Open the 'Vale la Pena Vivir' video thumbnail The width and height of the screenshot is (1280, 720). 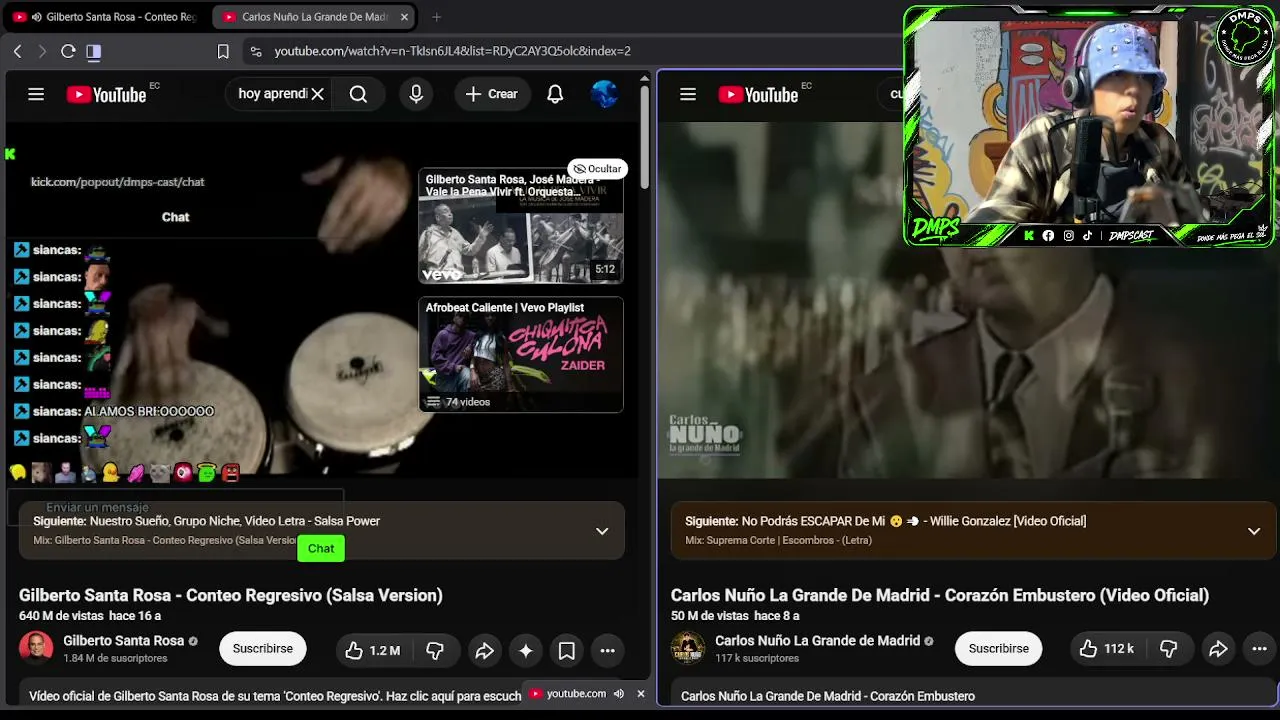click(521, 226)
